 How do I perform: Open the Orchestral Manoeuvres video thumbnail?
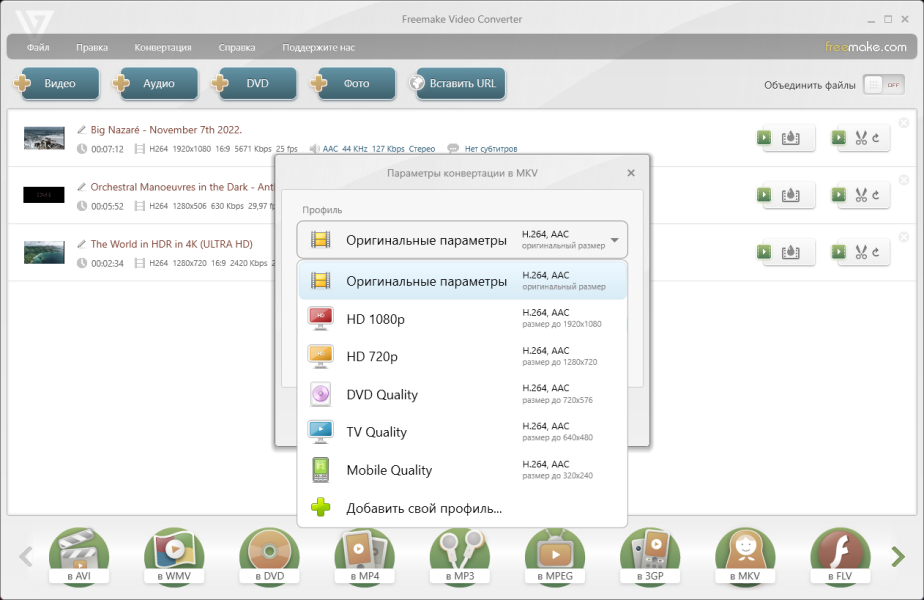point(44,194)
